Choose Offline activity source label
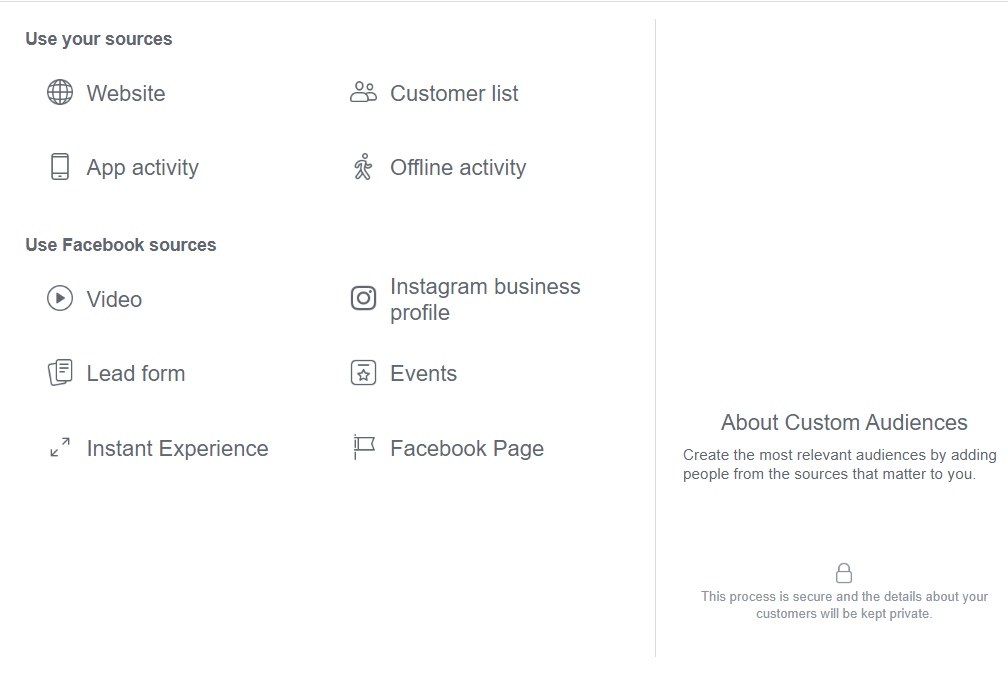 (458, 167)
